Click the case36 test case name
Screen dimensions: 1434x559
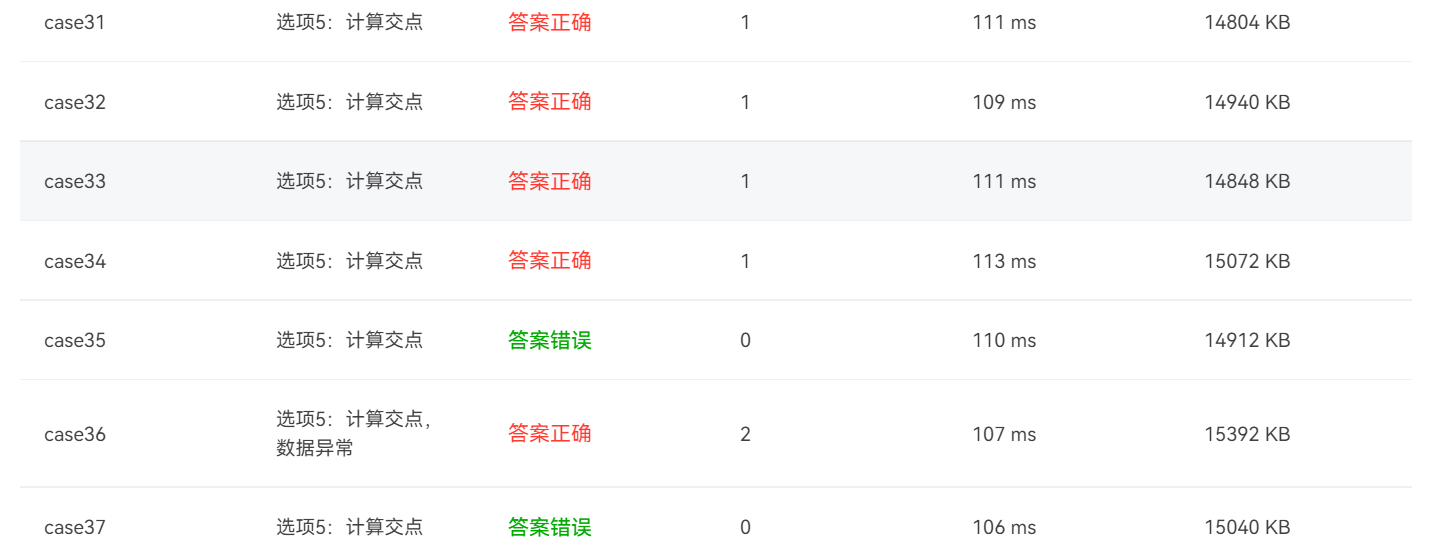[x=75, y=434]
